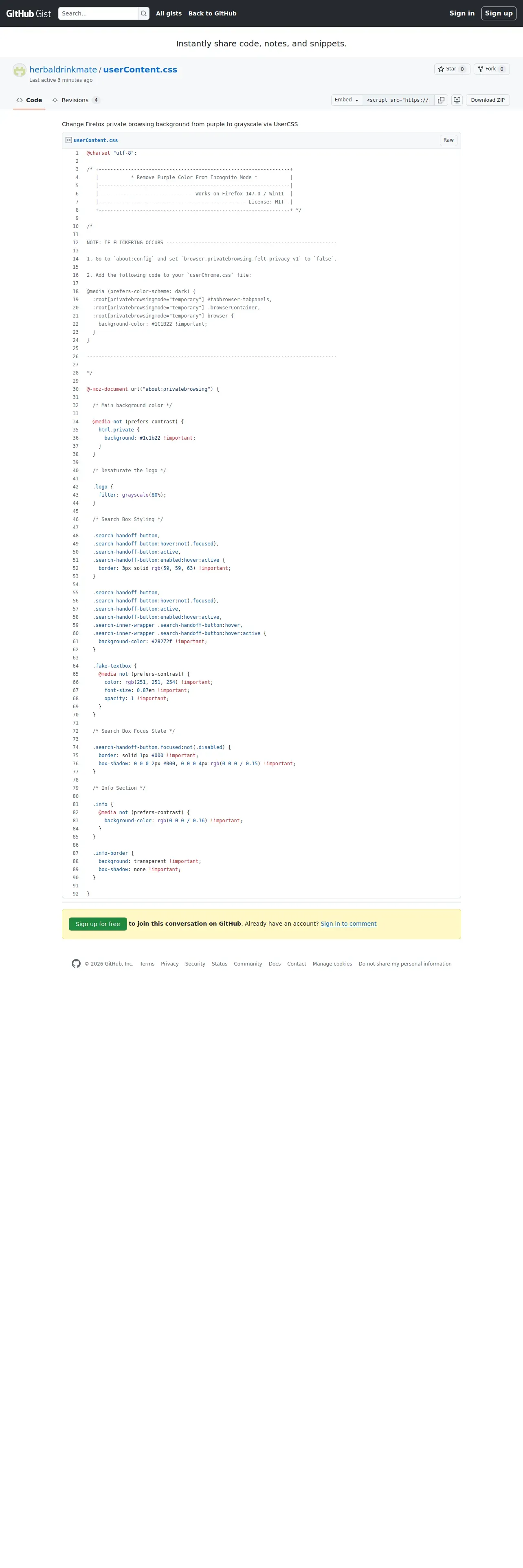
Task: Open userContent.css gist title link
Action: click(x=140, y=69)
